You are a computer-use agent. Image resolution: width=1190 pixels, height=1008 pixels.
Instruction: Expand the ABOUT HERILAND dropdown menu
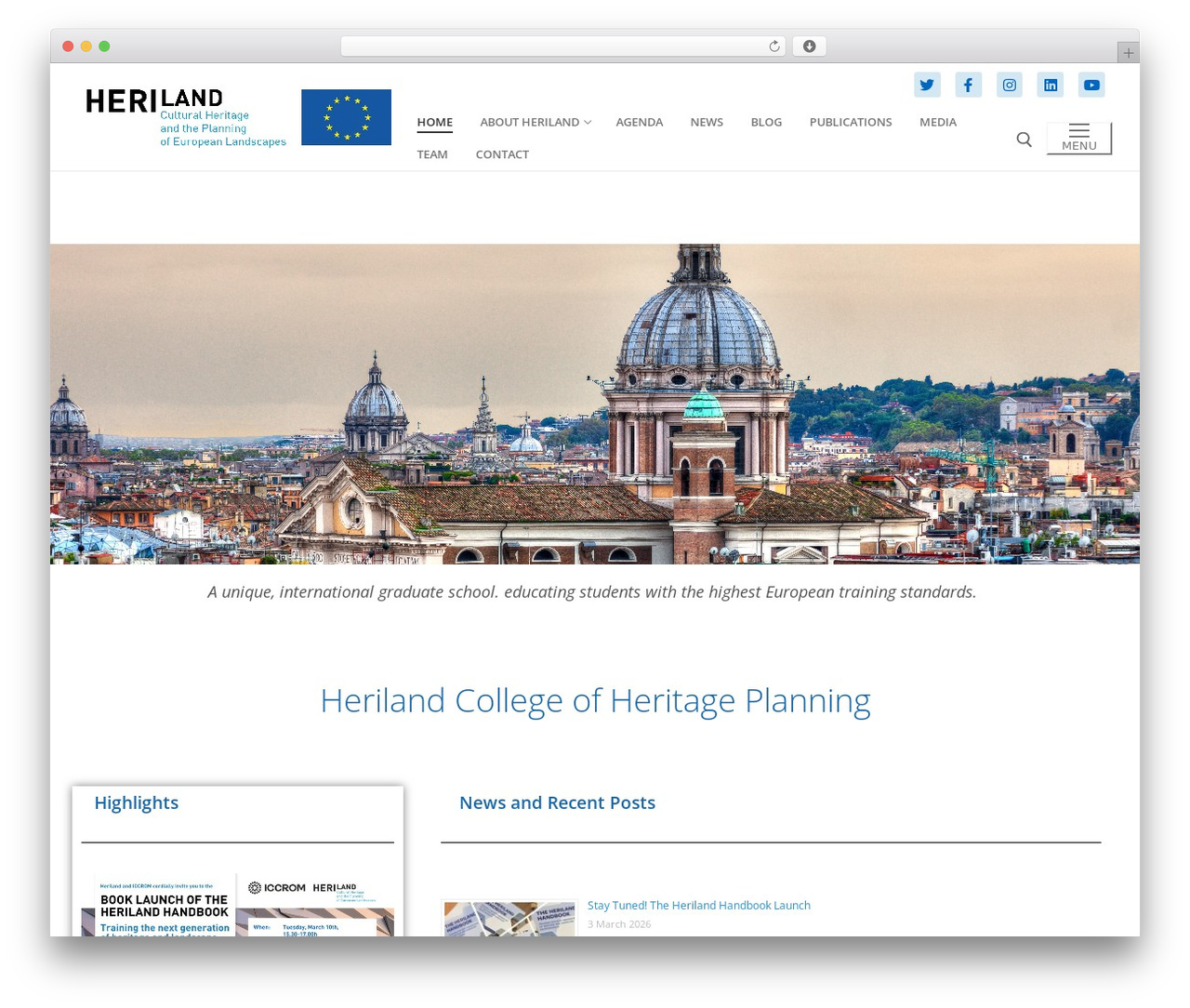click(x=535, y=122)
